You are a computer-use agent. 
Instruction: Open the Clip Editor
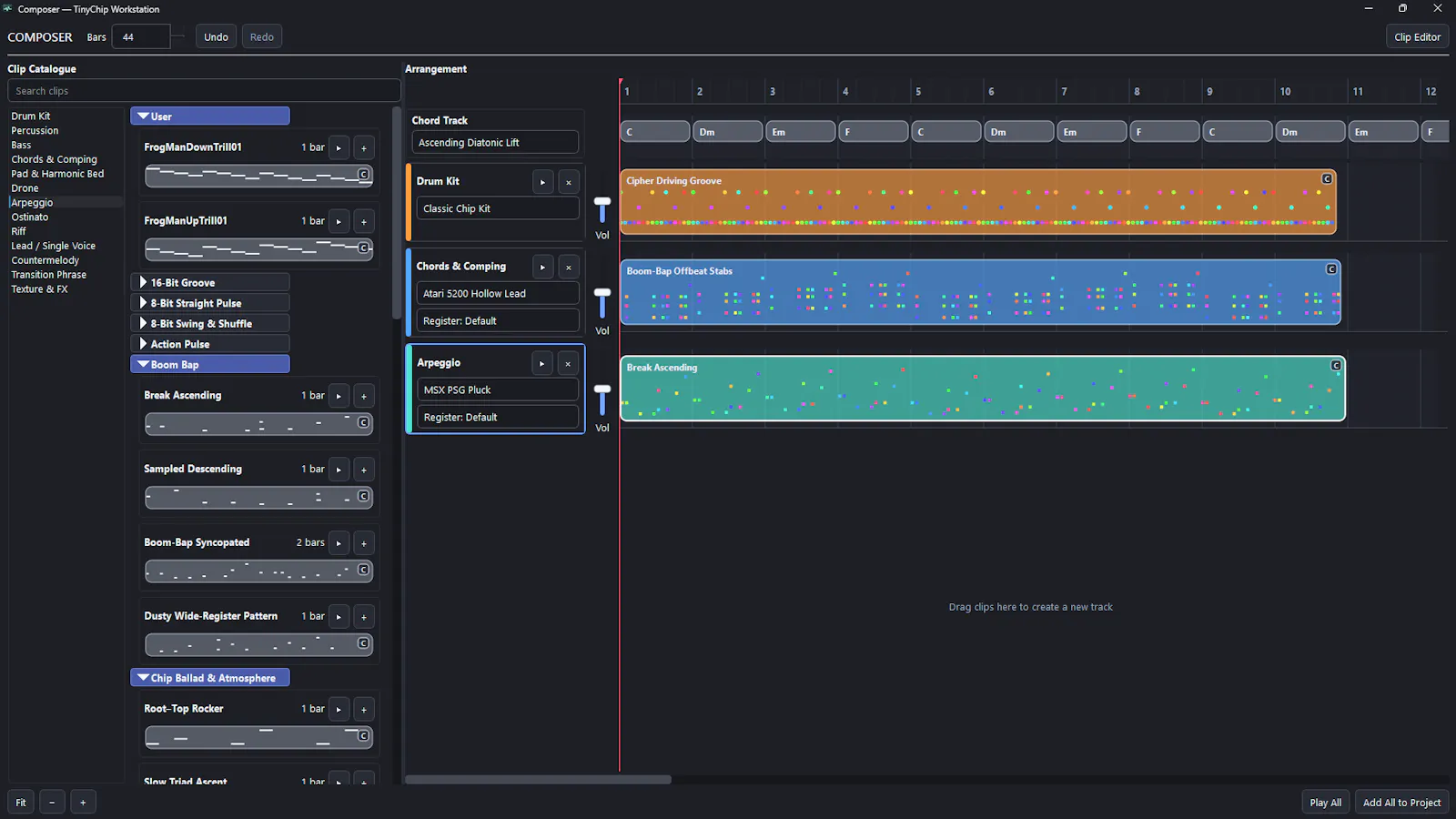coord(1417,37)
